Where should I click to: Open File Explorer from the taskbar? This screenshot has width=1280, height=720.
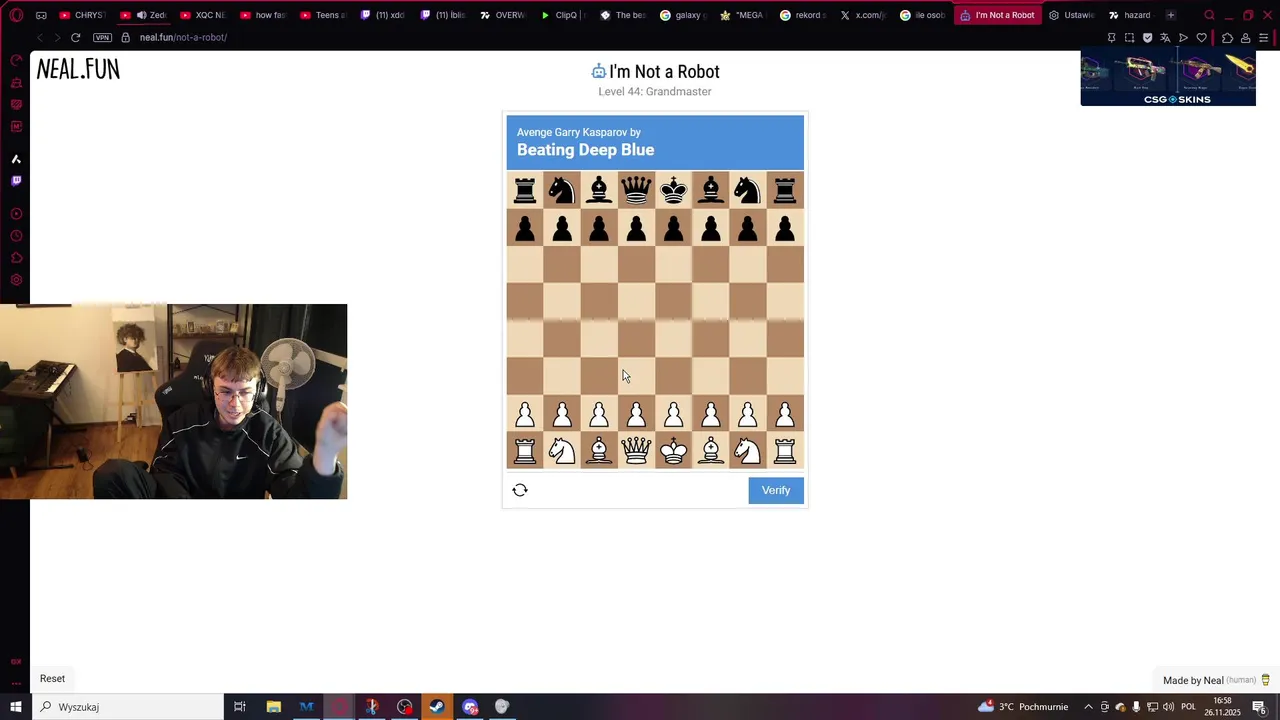pos(273,707)
